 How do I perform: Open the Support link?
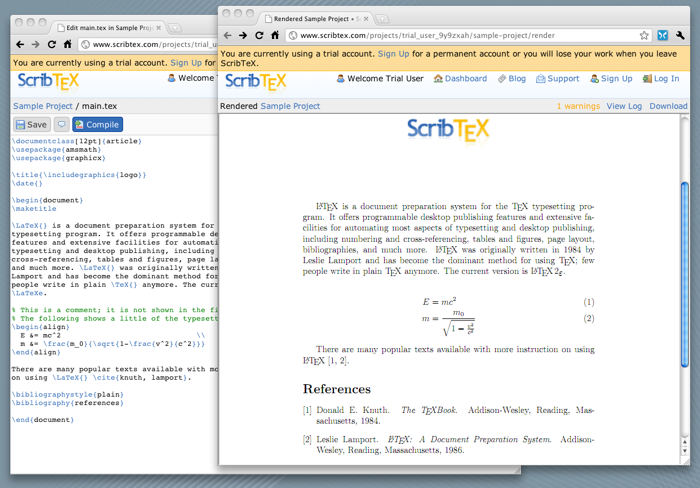pyautogui.click(x=558, y=79)
